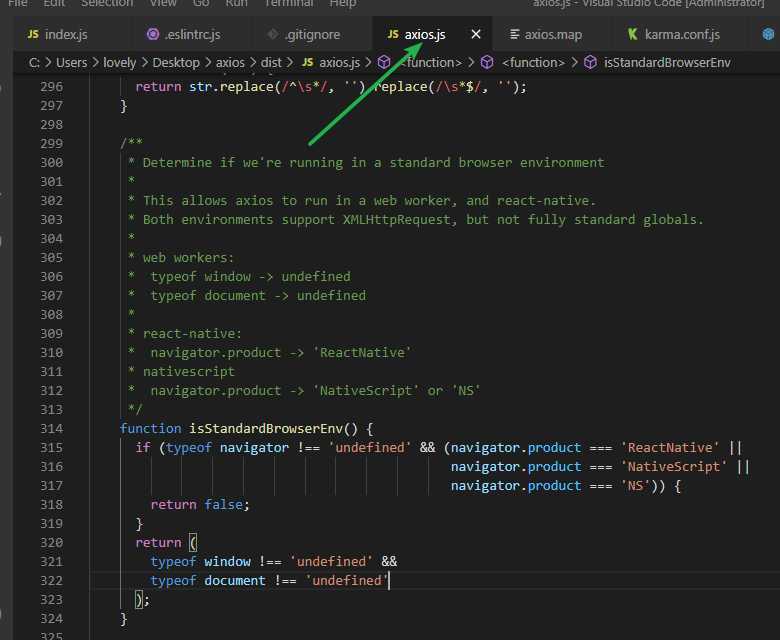Click line number 314 in gutter

[52, 429]
